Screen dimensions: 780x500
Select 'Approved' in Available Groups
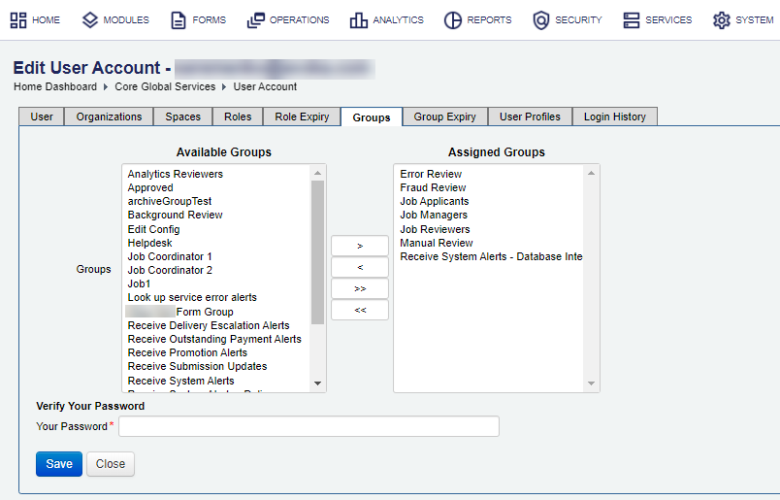coord(150,188)
